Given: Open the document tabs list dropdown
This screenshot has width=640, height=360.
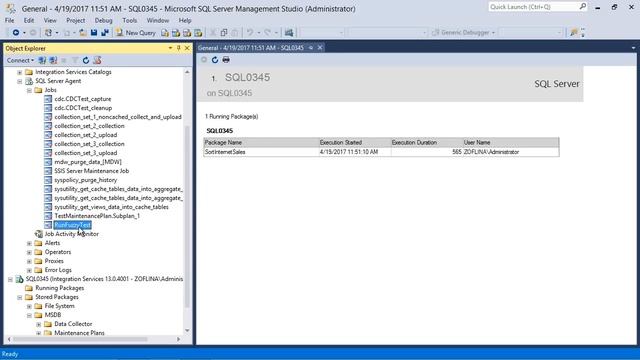Looking at the screenshot, I should click(633, 48).
